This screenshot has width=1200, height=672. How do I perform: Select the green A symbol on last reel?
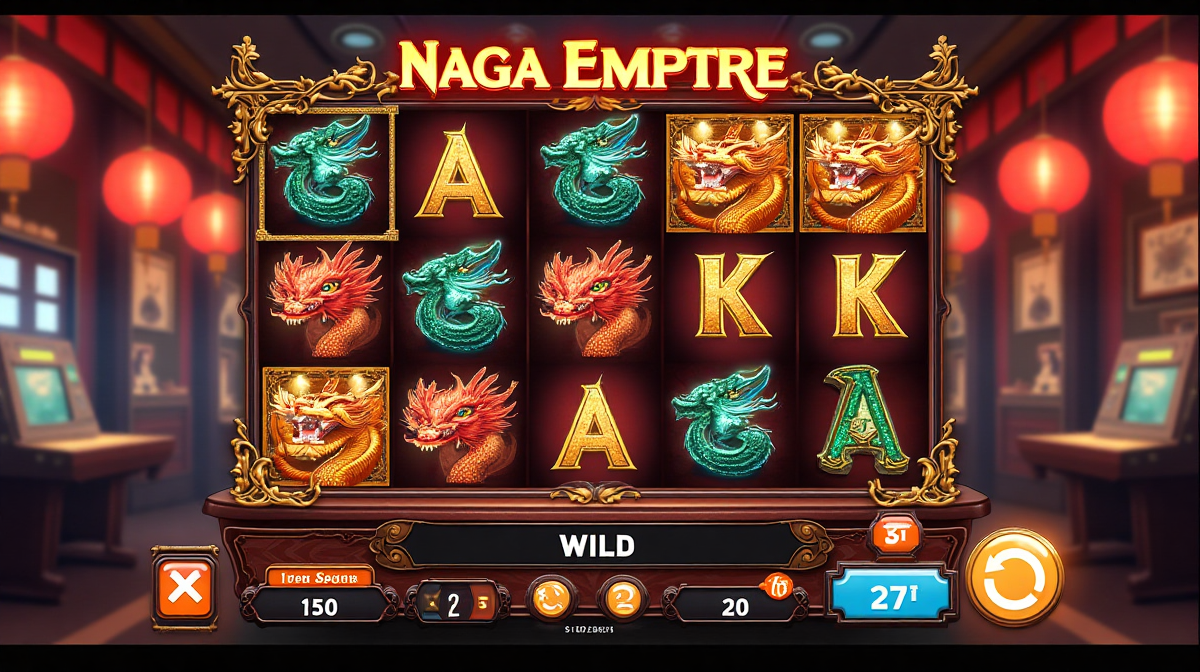click(862, 419)
